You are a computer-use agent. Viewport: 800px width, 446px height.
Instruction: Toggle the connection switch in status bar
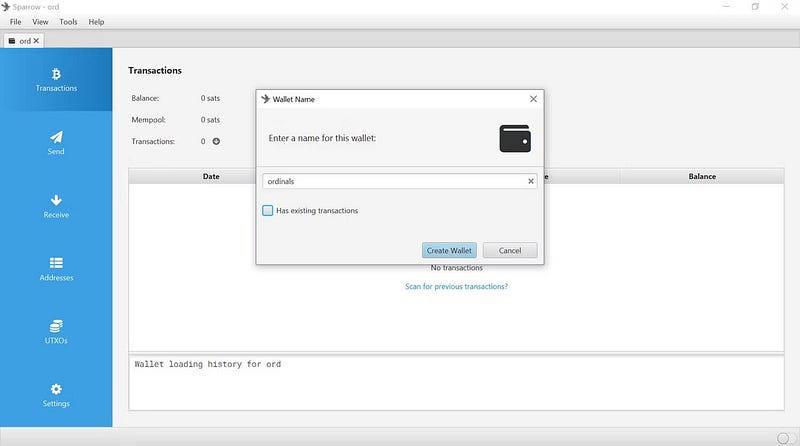pyautogui.click(x=785, y=438)
